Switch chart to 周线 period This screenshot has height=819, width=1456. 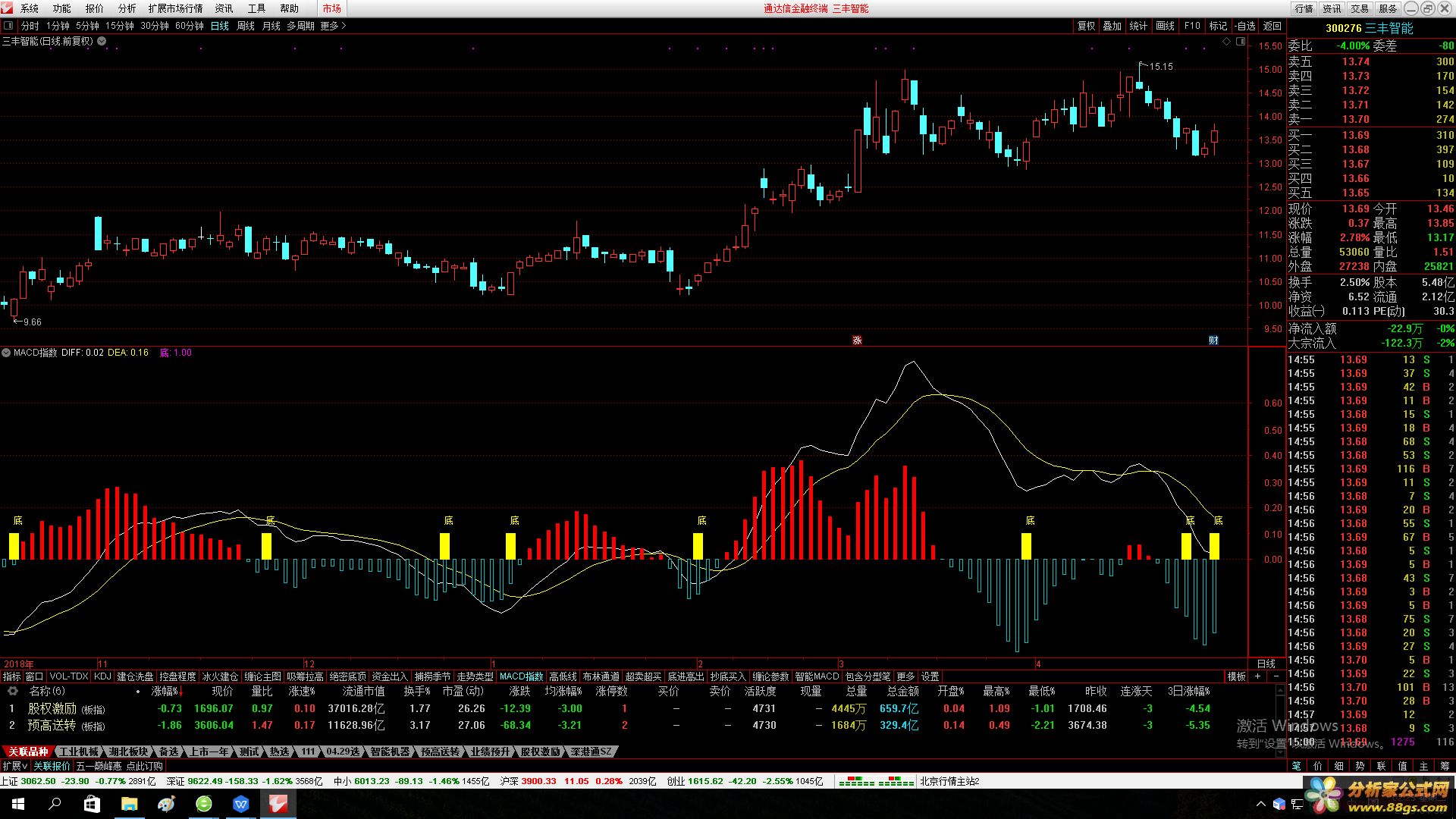(x=246, y=26)
